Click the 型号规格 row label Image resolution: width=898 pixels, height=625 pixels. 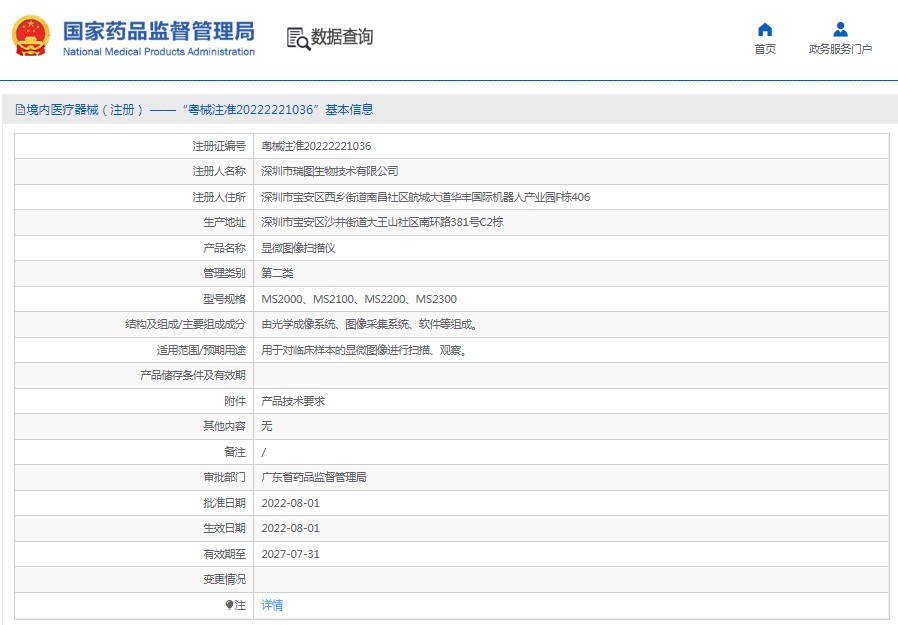point(224,299)
